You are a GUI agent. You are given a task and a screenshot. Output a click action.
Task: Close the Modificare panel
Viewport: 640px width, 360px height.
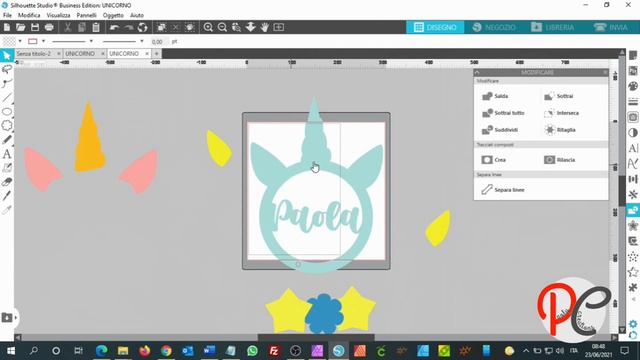(x=605, y=72)
